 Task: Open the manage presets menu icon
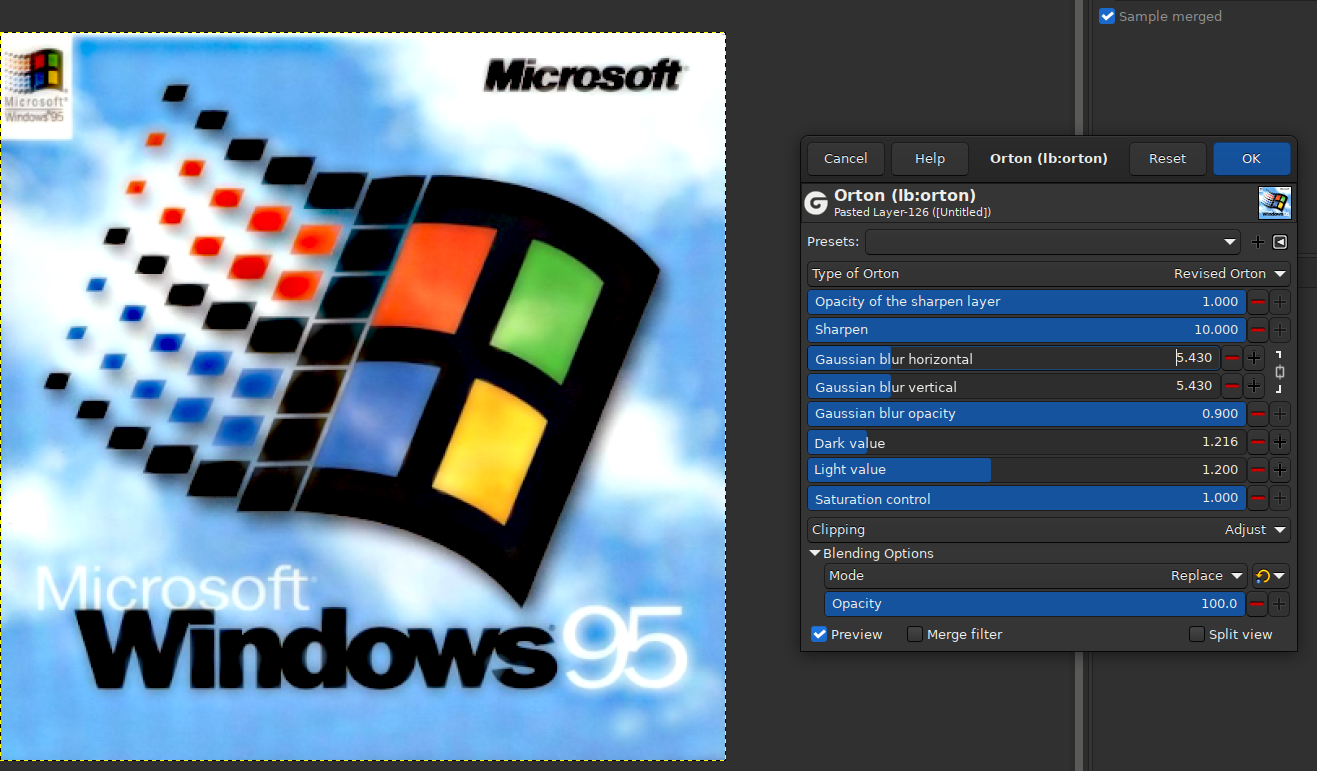click(1280, 242)
